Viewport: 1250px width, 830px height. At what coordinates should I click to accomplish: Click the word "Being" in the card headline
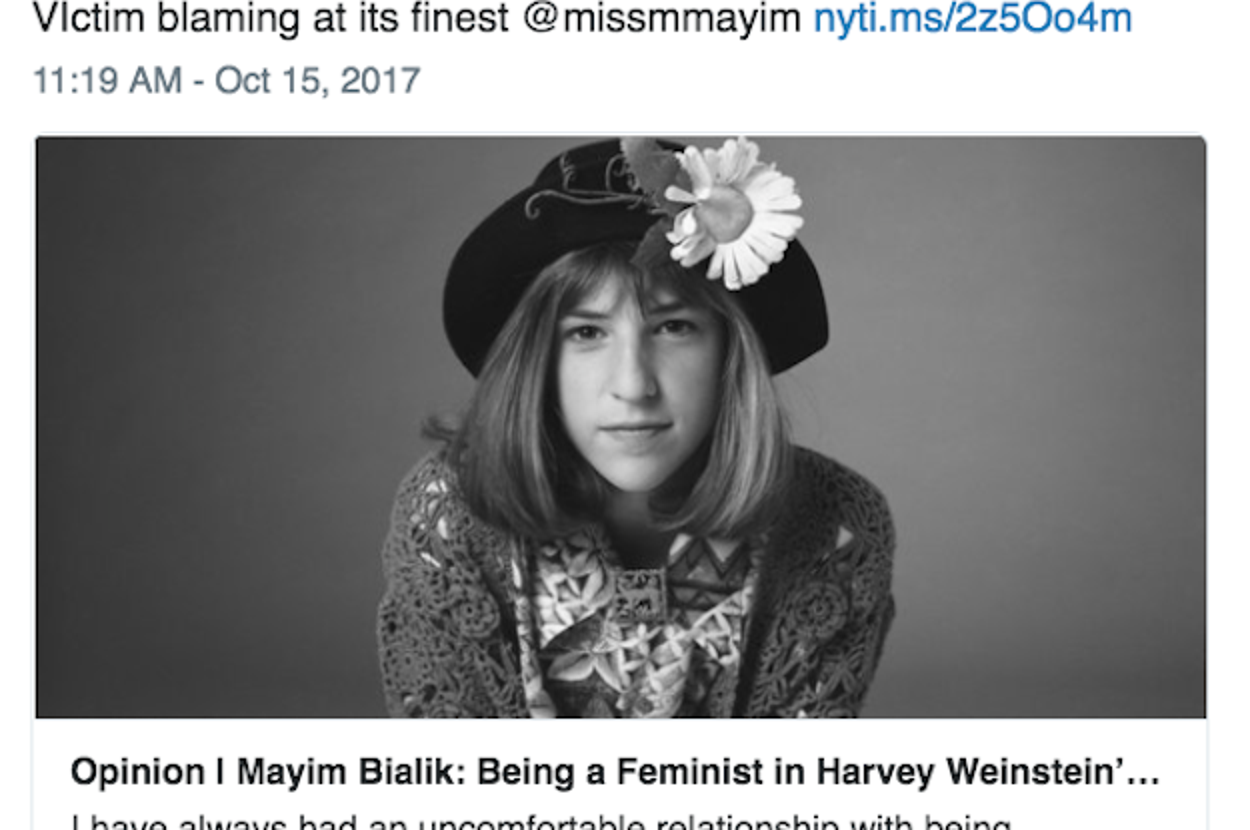[527, 772]
